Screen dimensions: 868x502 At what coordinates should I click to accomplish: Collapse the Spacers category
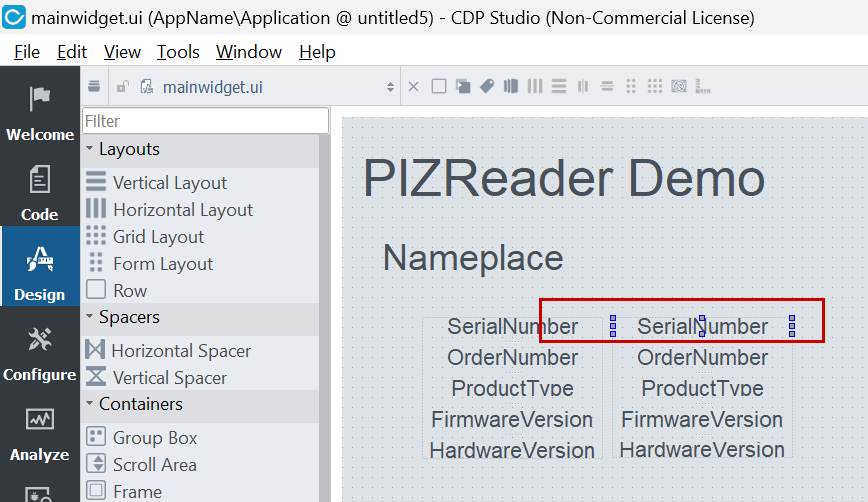tap(90, 316)
